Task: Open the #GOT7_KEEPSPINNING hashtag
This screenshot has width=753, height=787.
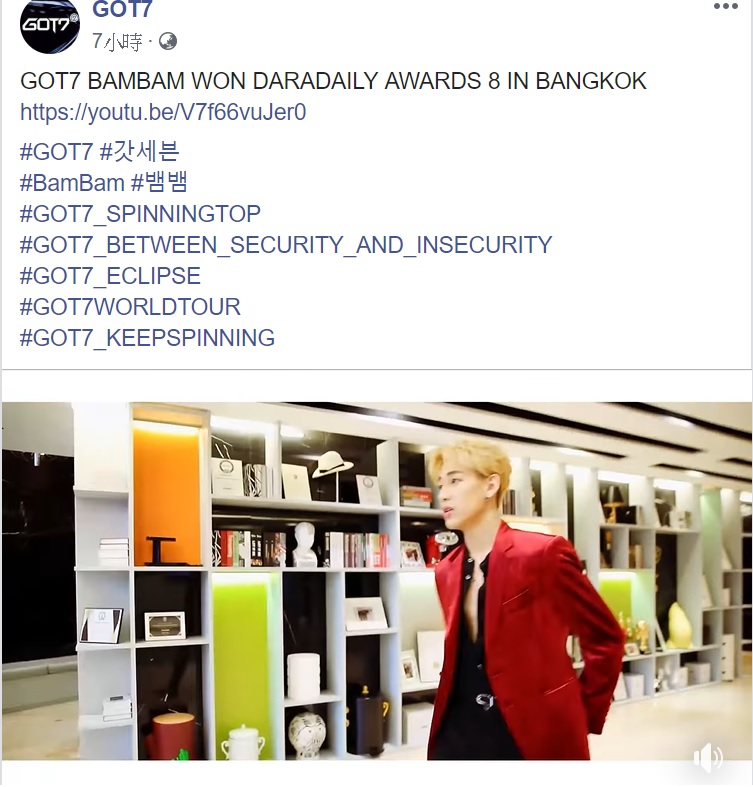Action: click(x=147, y=338)
